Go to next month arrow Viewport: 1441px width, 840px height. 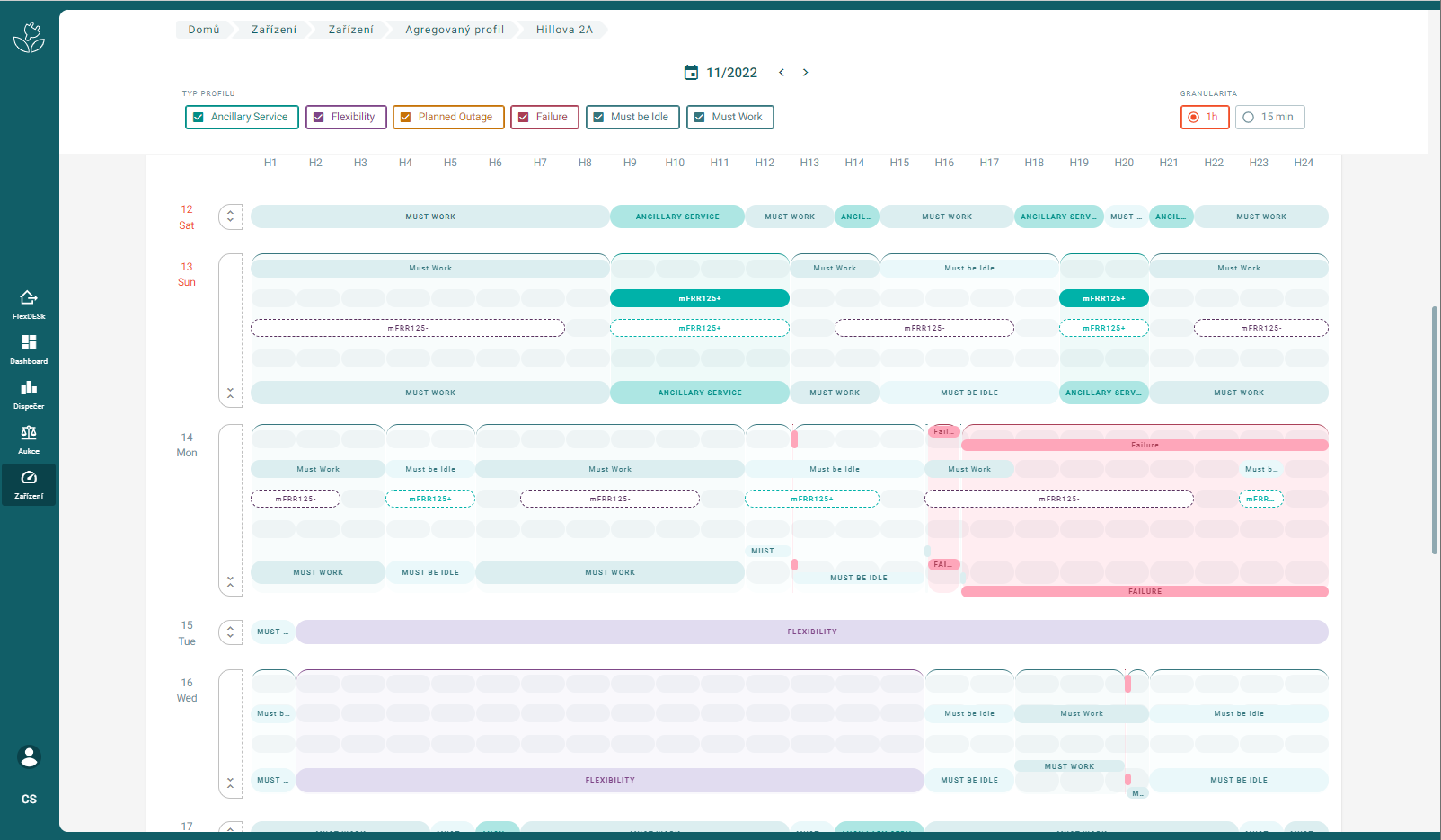805,73
